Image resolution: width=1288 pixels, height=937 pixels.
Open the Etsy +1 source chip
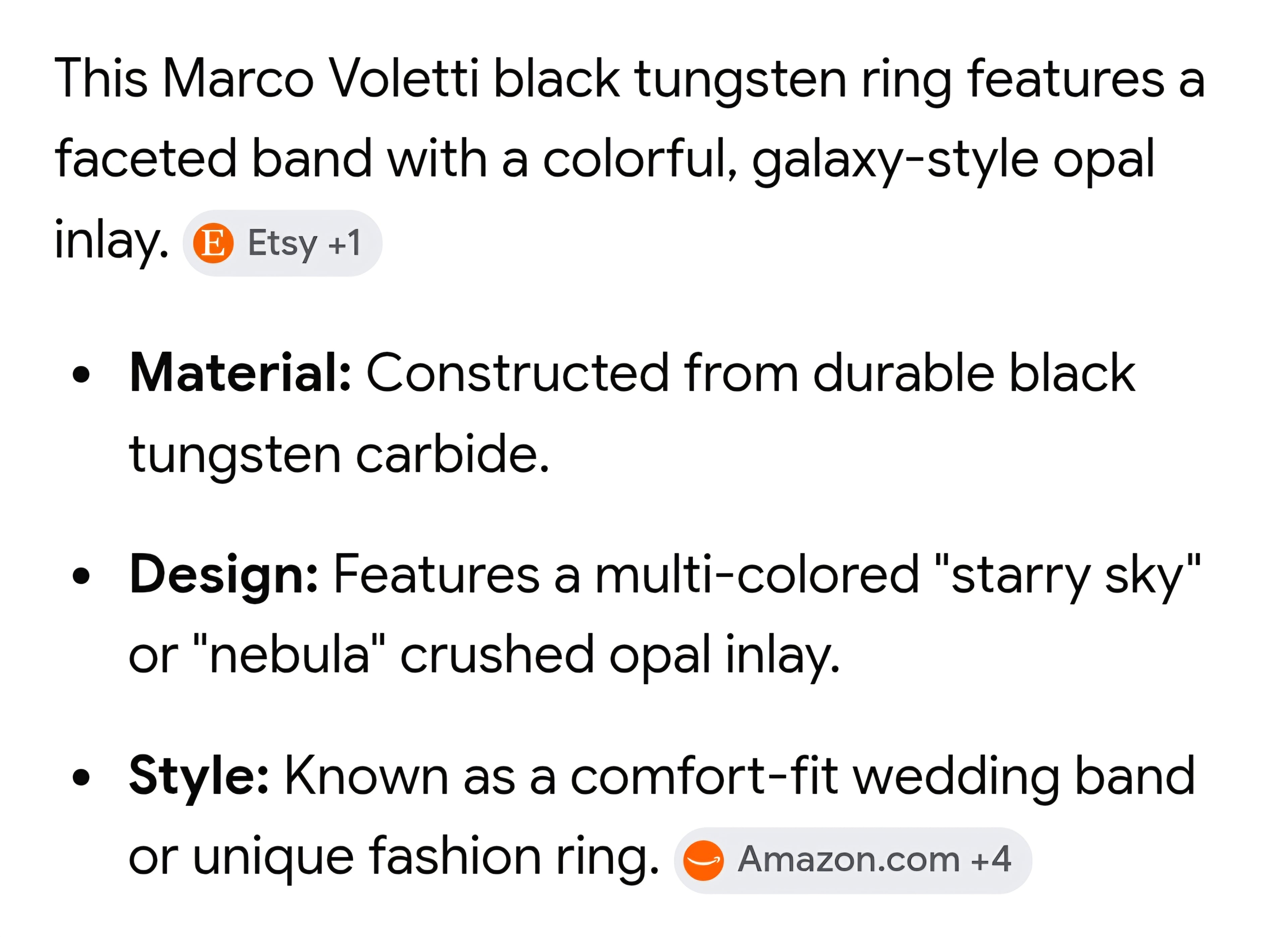282,243
